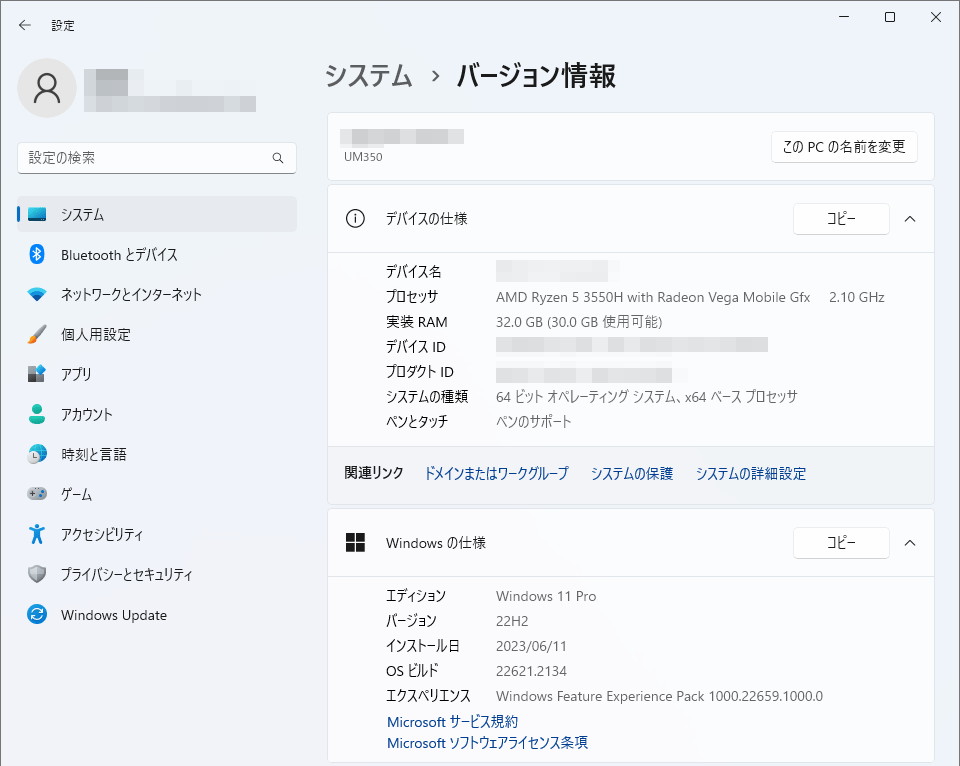Screen dimensions: 960x766
Task: Click the paintbrush 個人用設定 icon
Action: coord(37,334)
